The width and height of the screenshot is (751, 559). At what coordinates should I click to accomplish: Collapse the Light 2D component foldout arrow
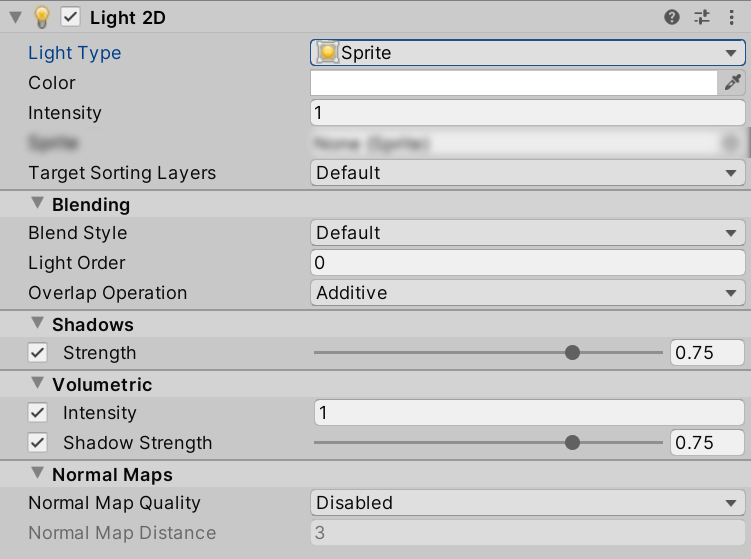pyautogui.click(x=15, y=17)
